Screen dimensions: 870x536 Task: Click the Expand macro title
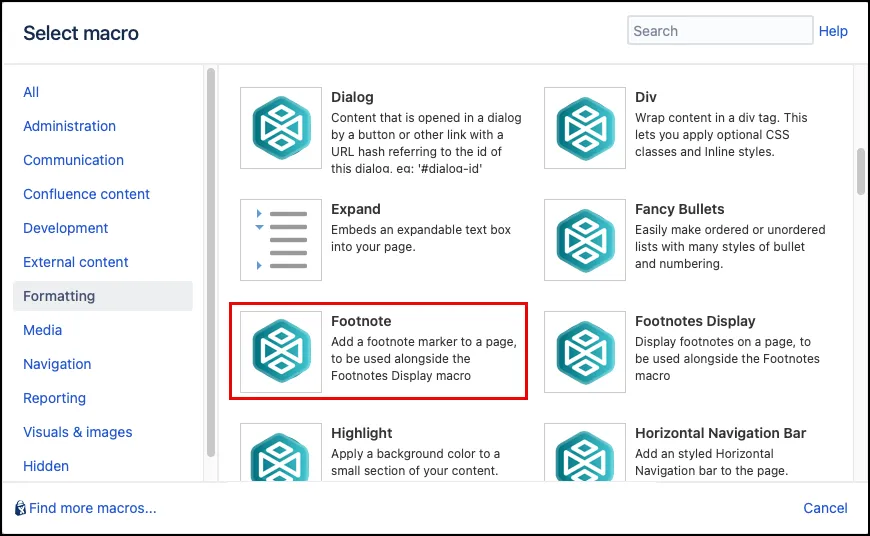pyautogui.click(x=356, y=209)
